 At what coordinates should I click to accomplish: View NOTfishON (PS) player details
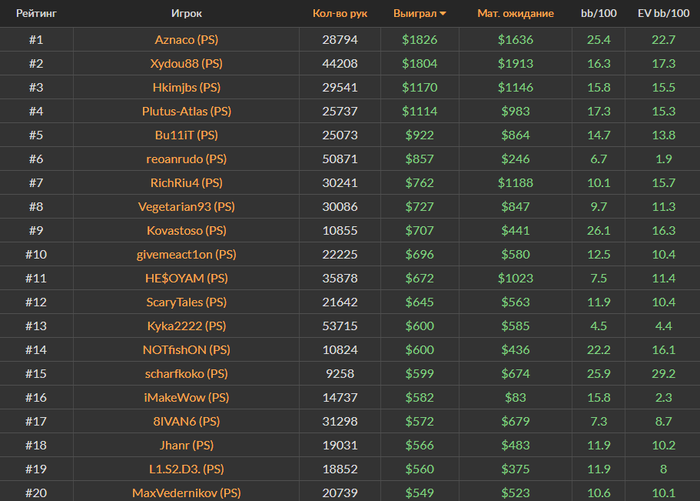(x=186, y=350)
